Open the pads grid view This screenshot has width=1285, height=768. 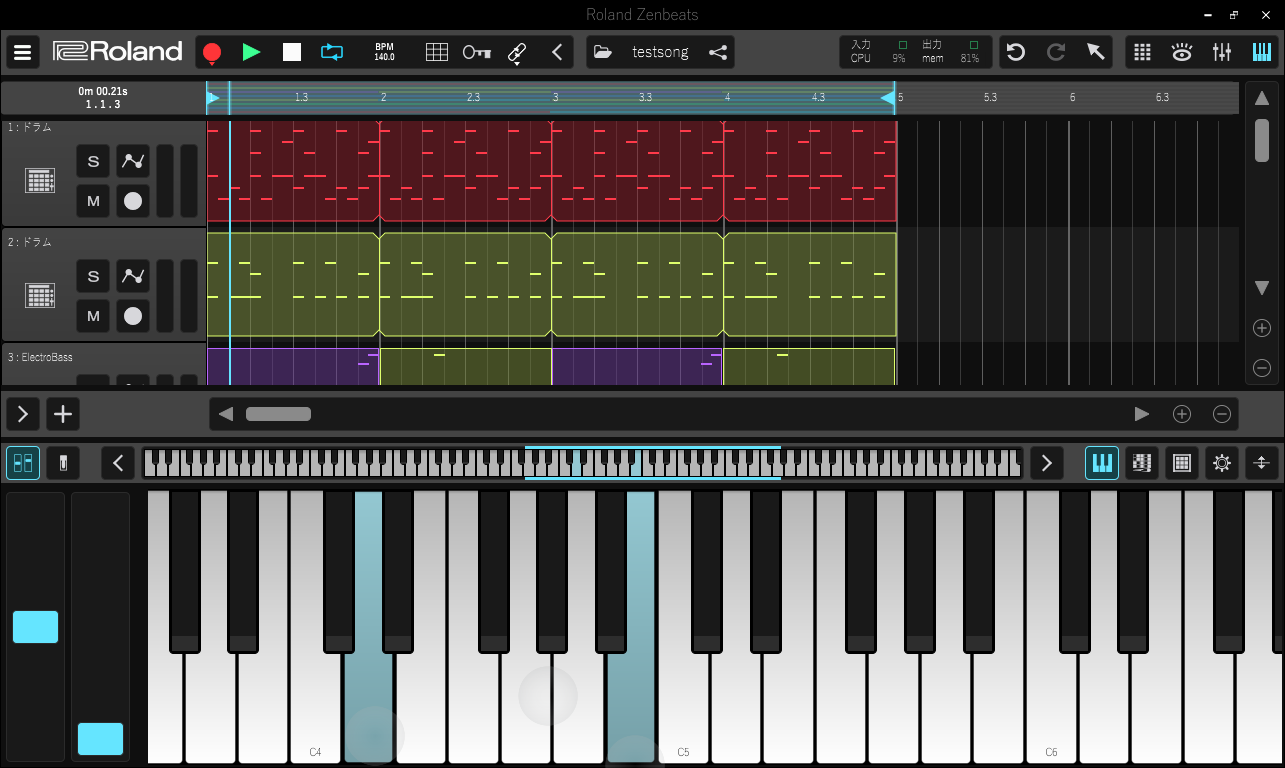pos(1143,52)
